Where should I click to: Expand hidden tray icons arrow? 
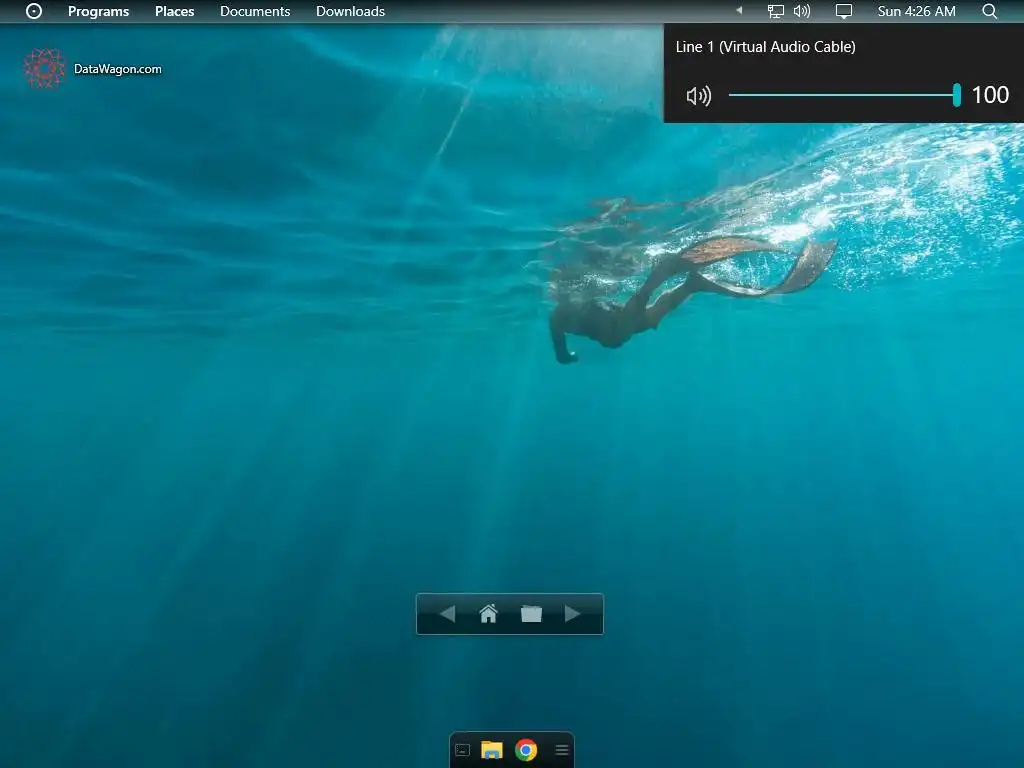point(739,10)
